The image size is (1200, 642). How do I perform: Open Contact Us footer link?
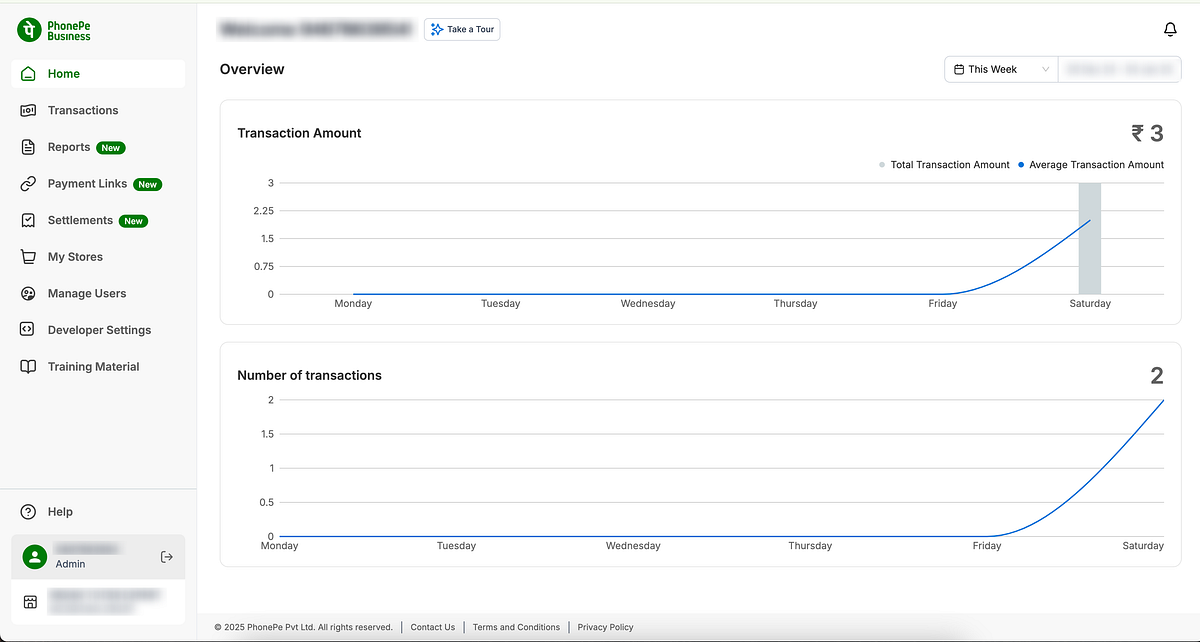point(433,627)
